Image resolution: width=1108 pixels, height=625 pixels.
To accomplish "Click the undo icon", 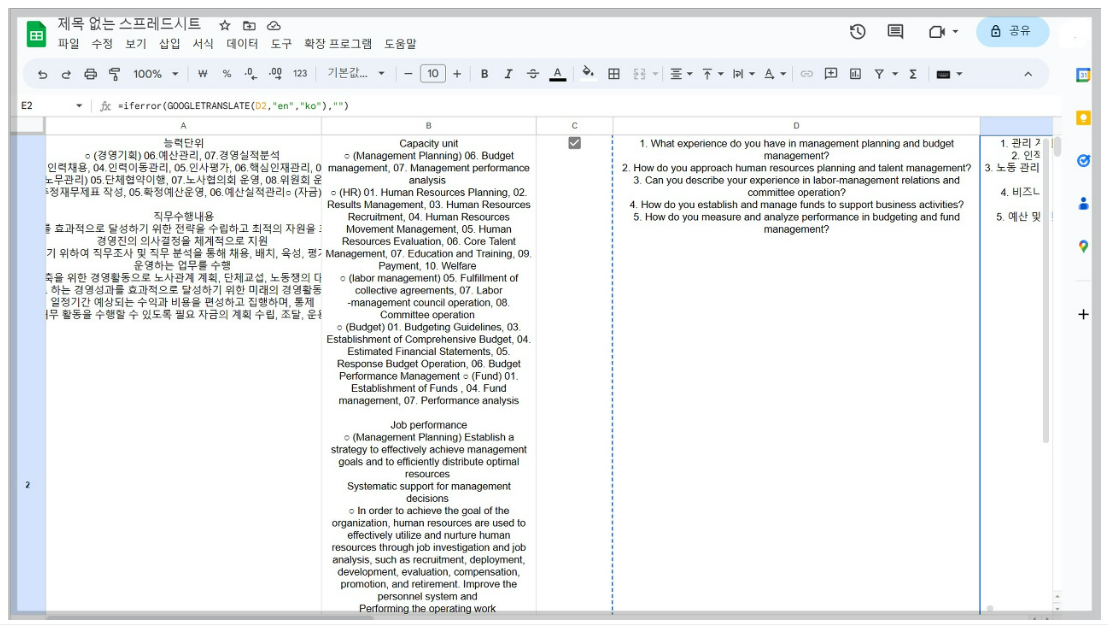I will pyautogui.click(x=42, y=74).
